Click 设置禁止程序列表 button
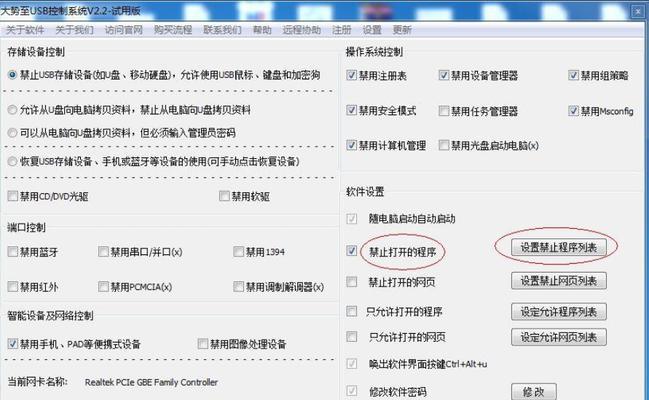The image size is (649, 400). (559, 248)
